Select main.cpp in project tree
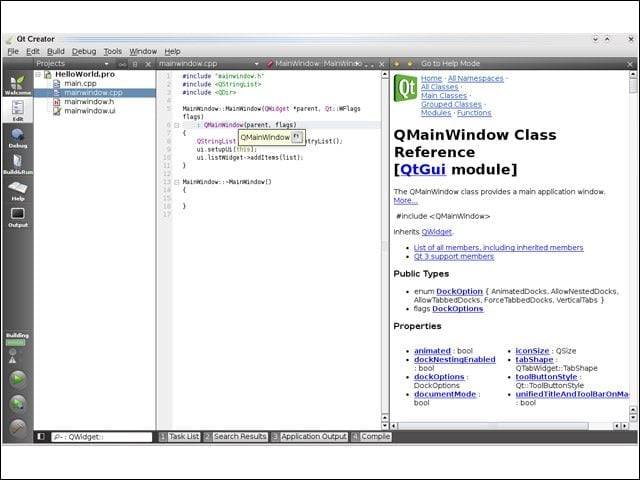This screenshot has width=640, height=480. [80, 83]
